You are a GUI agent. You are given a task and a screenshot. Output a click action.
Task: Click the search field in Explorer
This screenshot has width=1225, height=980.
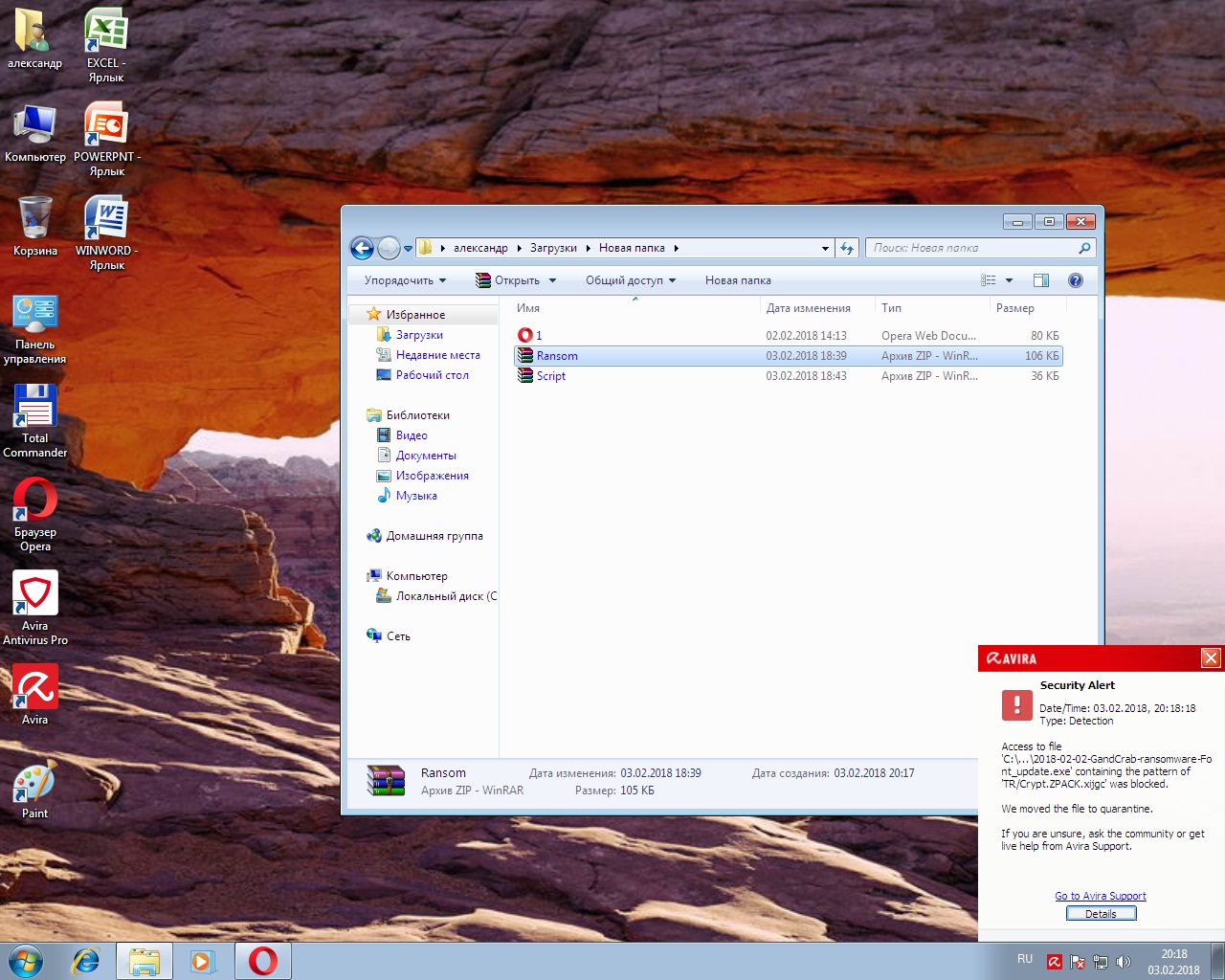(x=971, y=248)
